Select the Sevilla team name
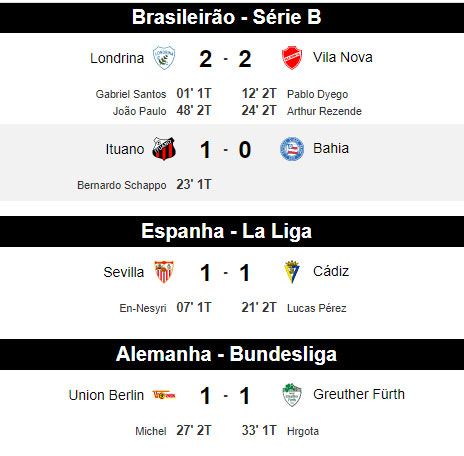The height and width of the screenshot is (456, 464). (124, 272)
